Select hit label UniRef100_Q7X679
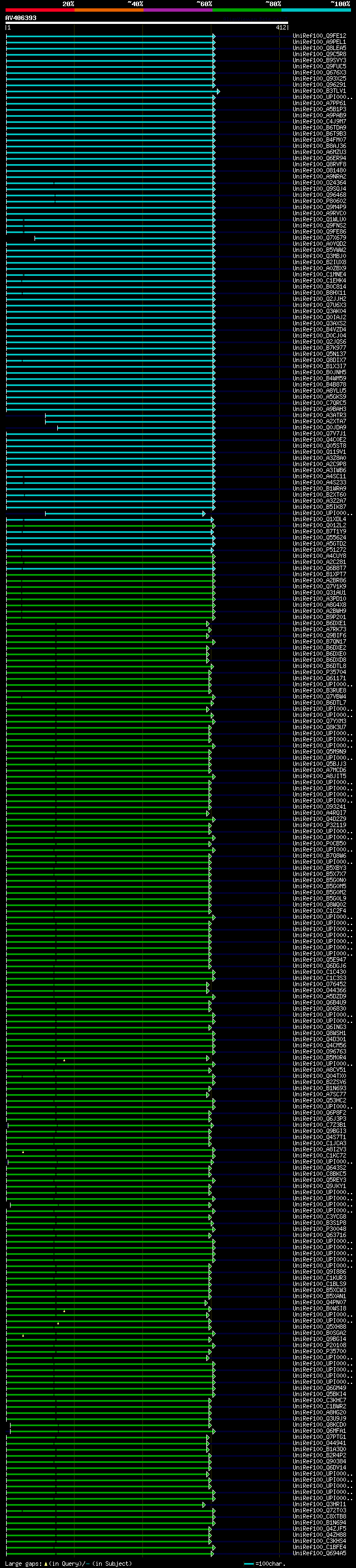The image size is (356, 1568). point(319,238)
